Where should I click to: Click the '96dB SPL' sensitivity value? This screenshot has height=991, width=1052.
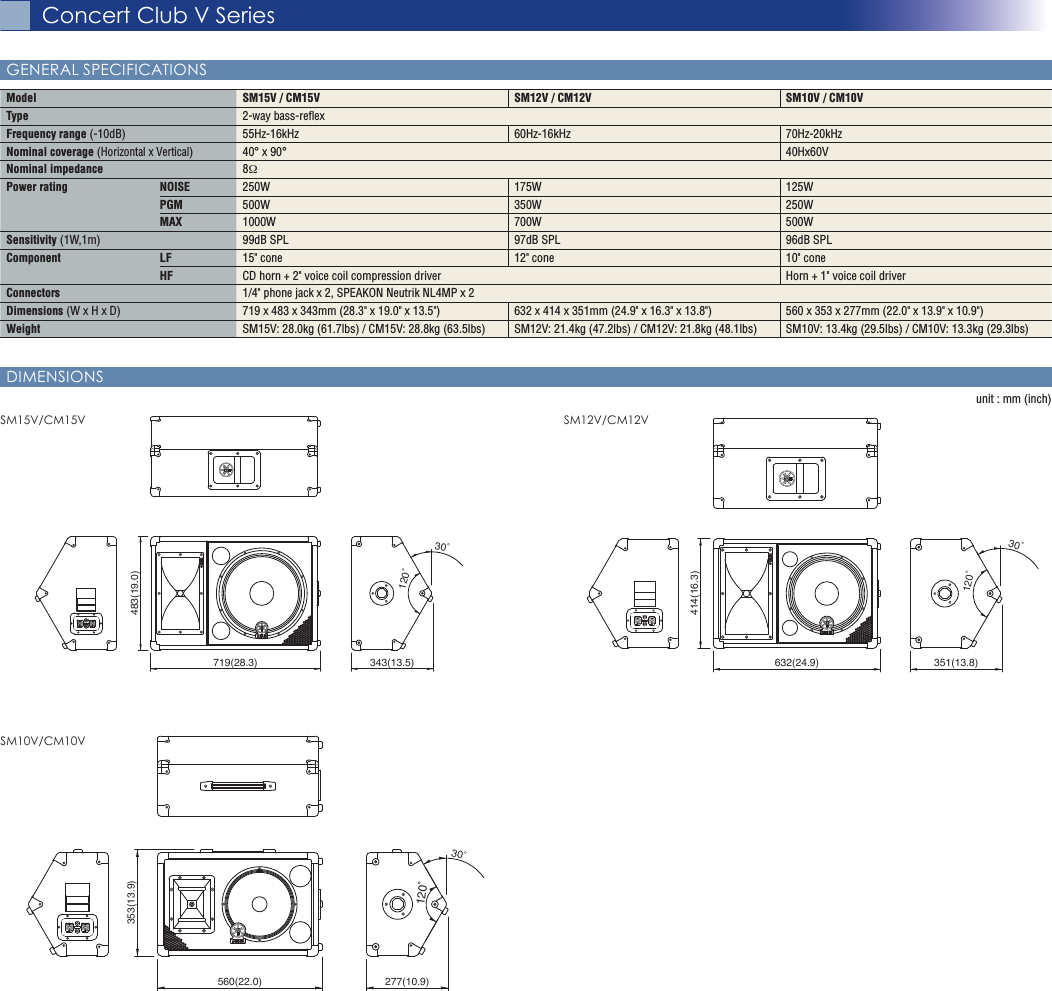[x=809, y=240]
